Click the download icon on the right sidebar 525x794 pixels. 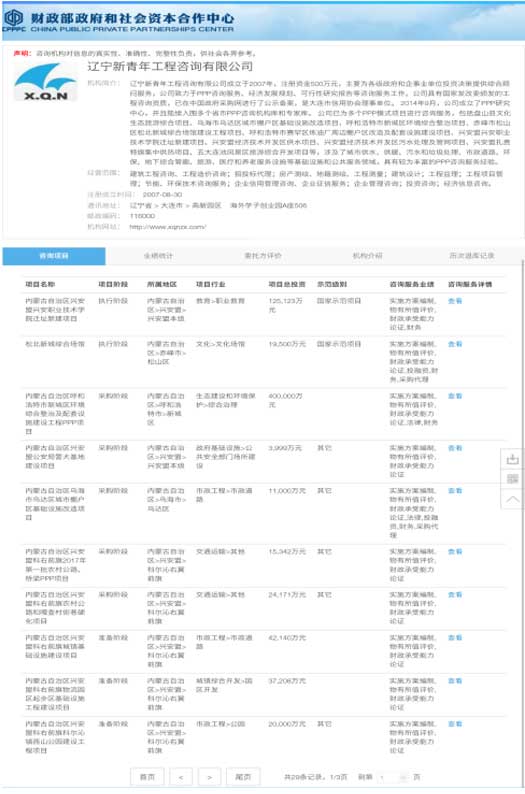click(x=512, y=459)
